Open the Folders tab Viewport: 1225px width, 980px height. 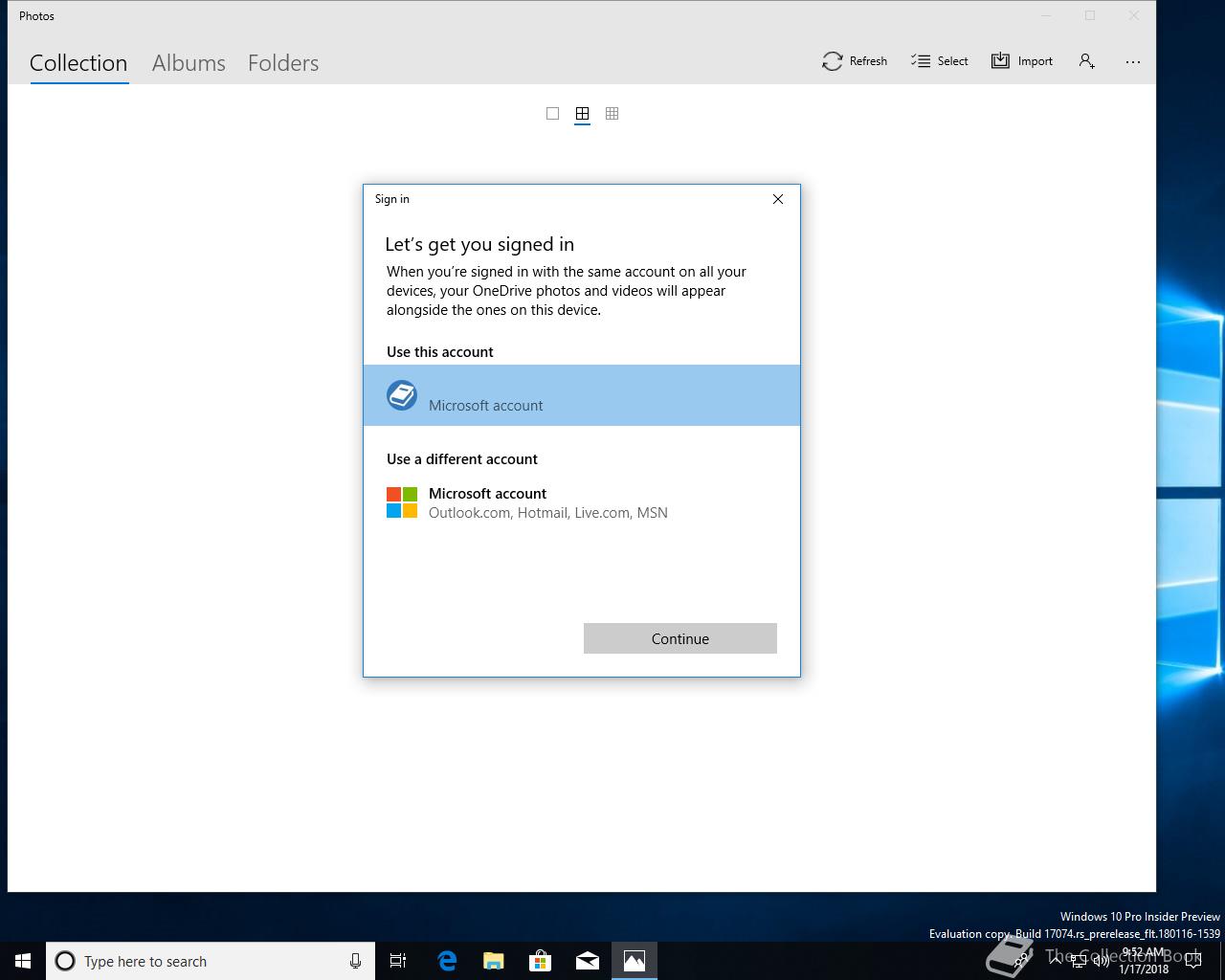point(283,63)
